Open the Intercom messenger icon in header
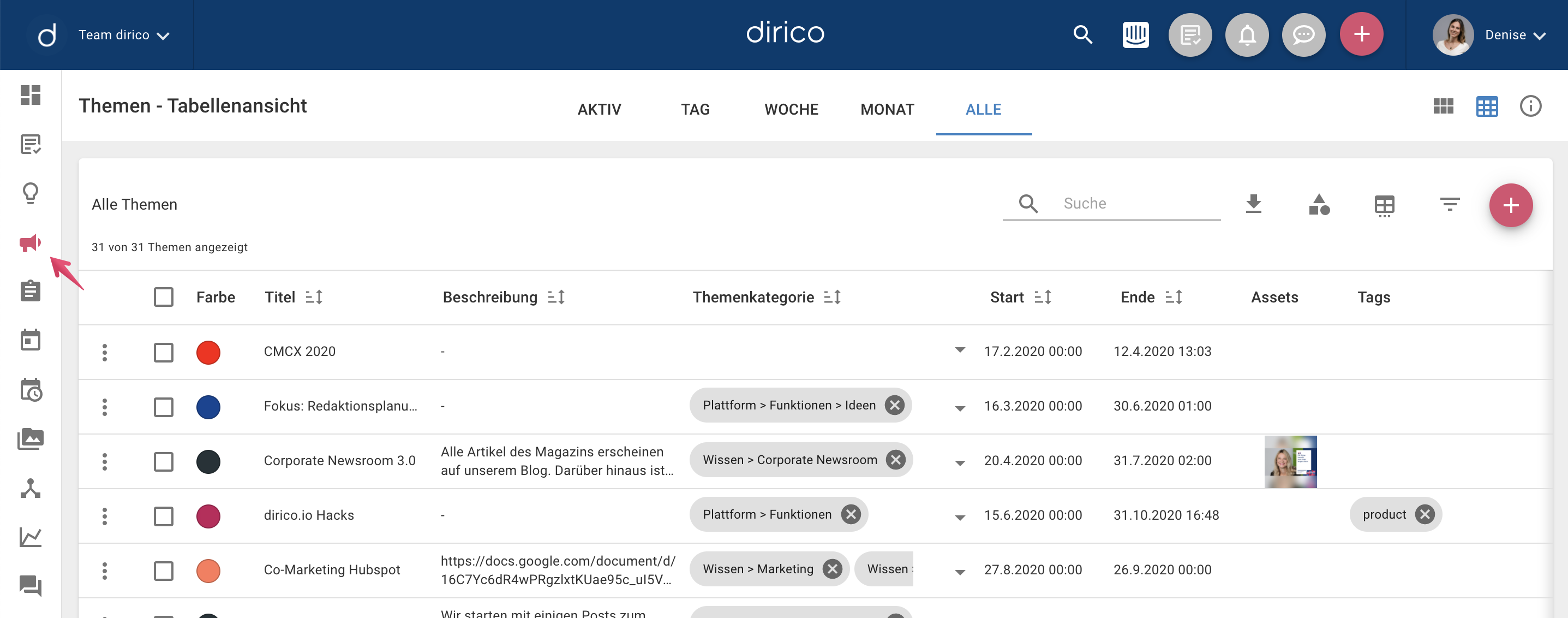1568x618 pixels. point(1136,35)
